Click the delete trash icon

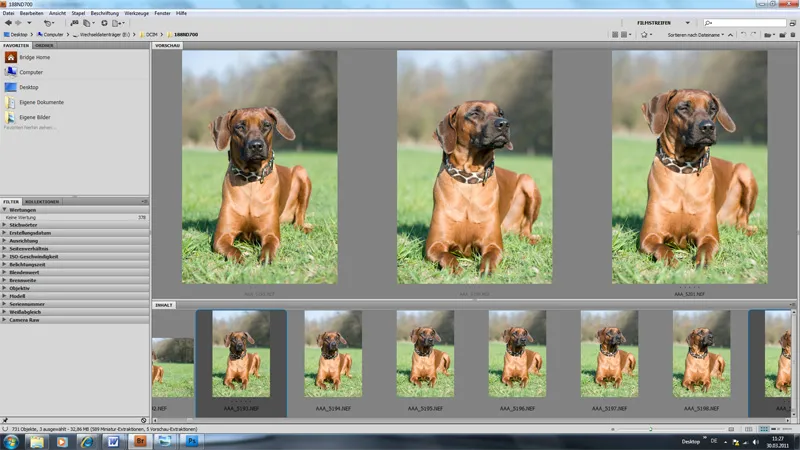[x=793, y=35]
